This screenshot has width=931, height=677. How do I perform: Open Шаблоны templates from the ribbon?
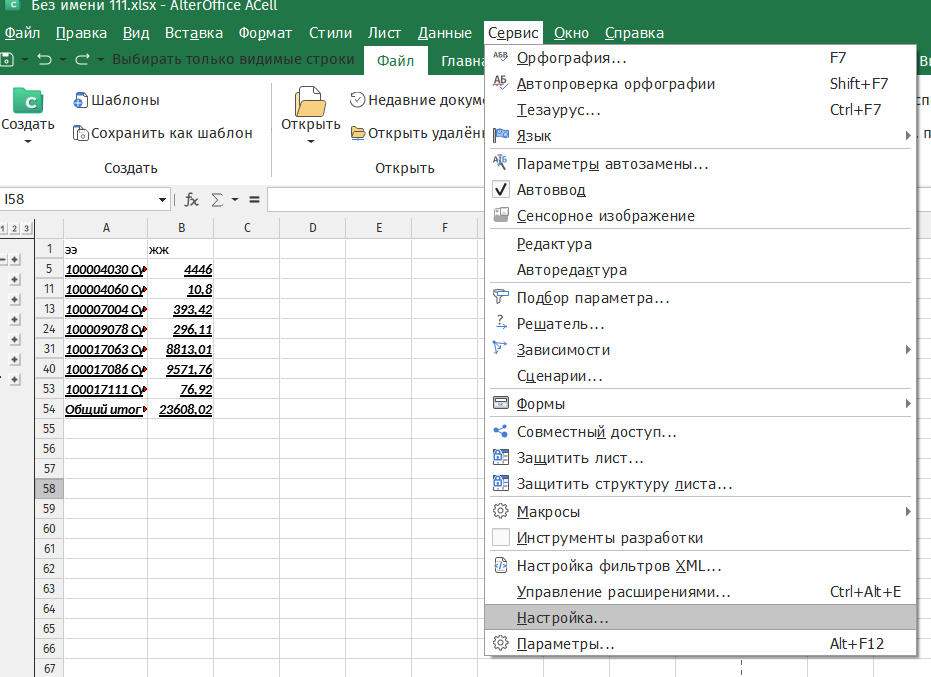click(x=116, y=100)
